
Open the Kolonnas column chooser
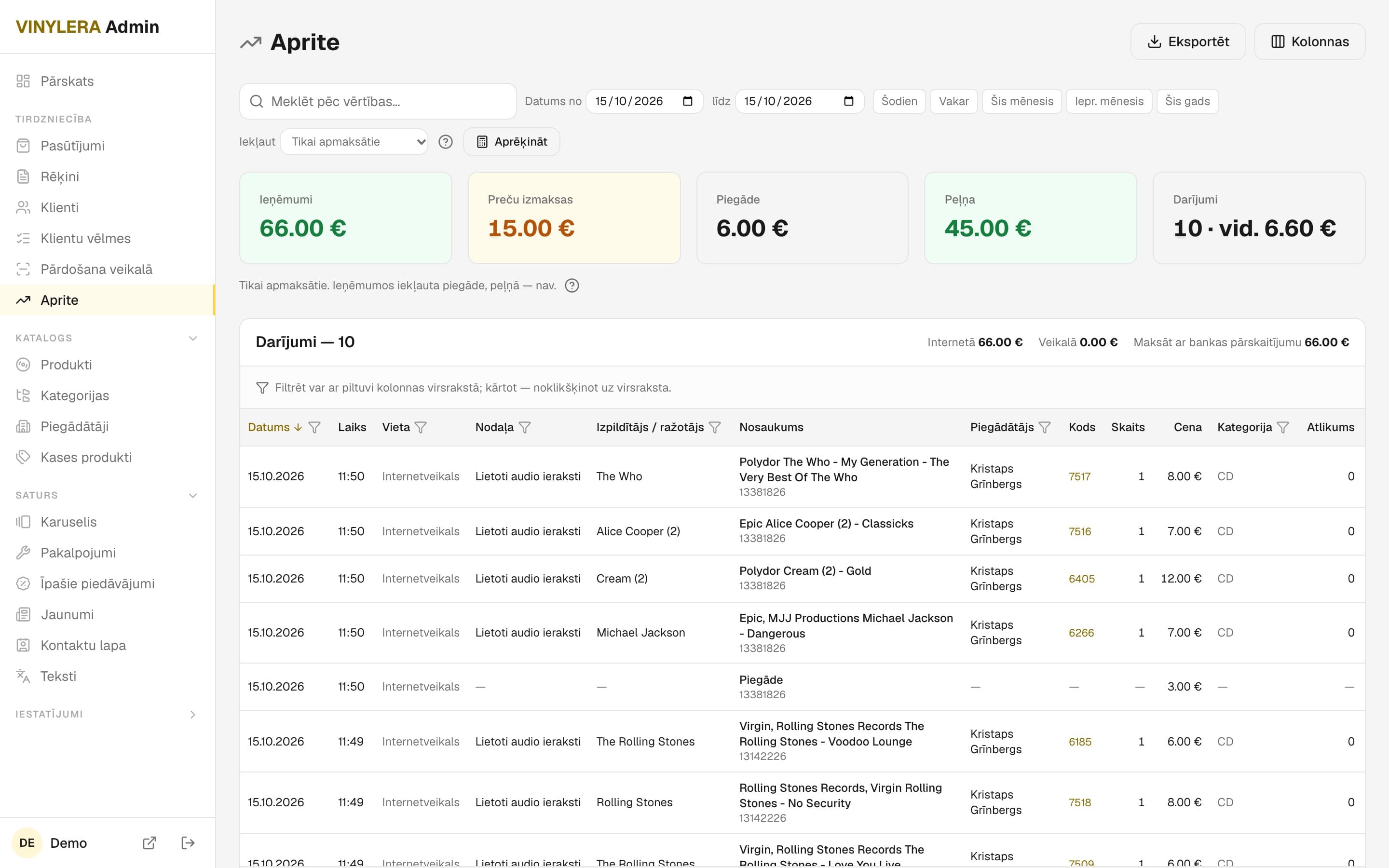(1309, 41)
